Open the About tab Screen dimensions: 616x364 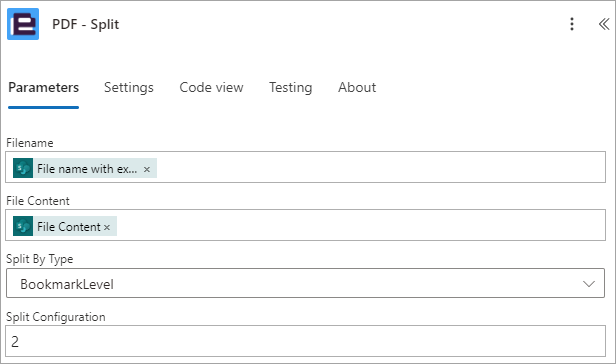(357, 87)
